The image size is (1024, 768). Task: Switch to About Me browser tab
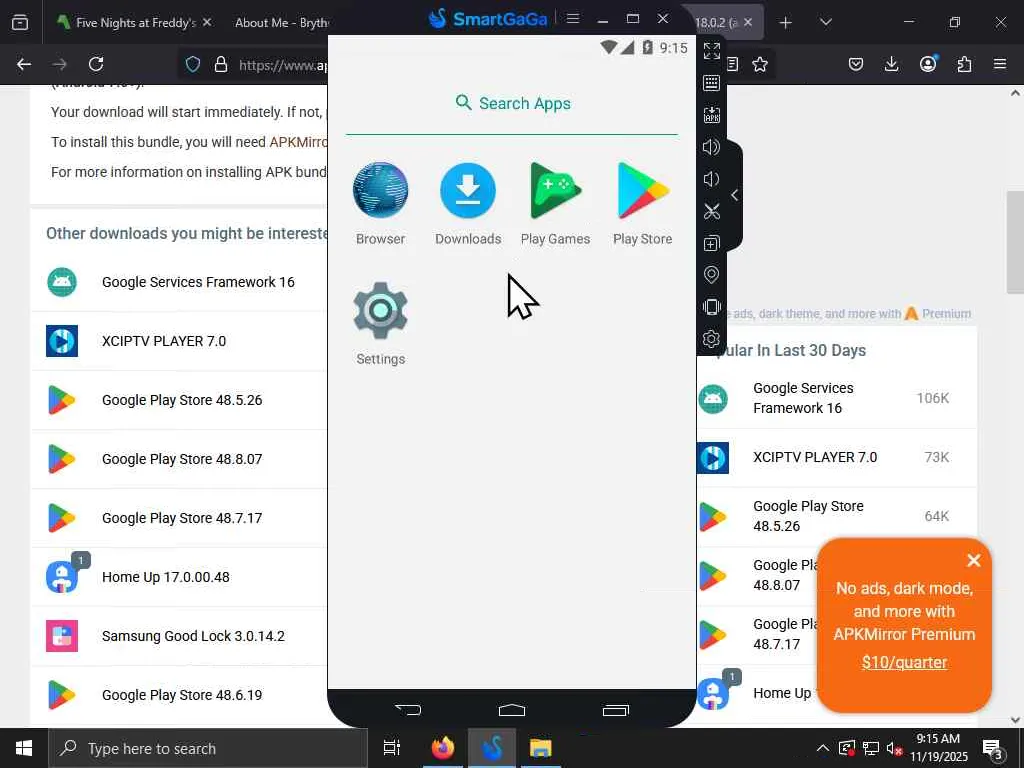[x=281, y=22]
